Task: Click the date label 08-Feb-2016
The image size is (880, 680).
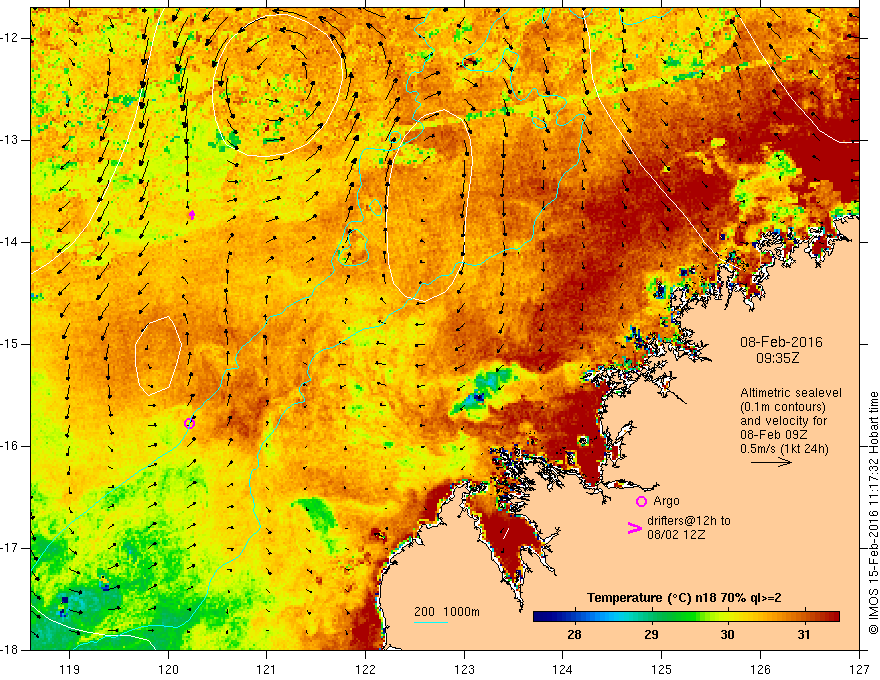Action: click(x=781, y=342)
